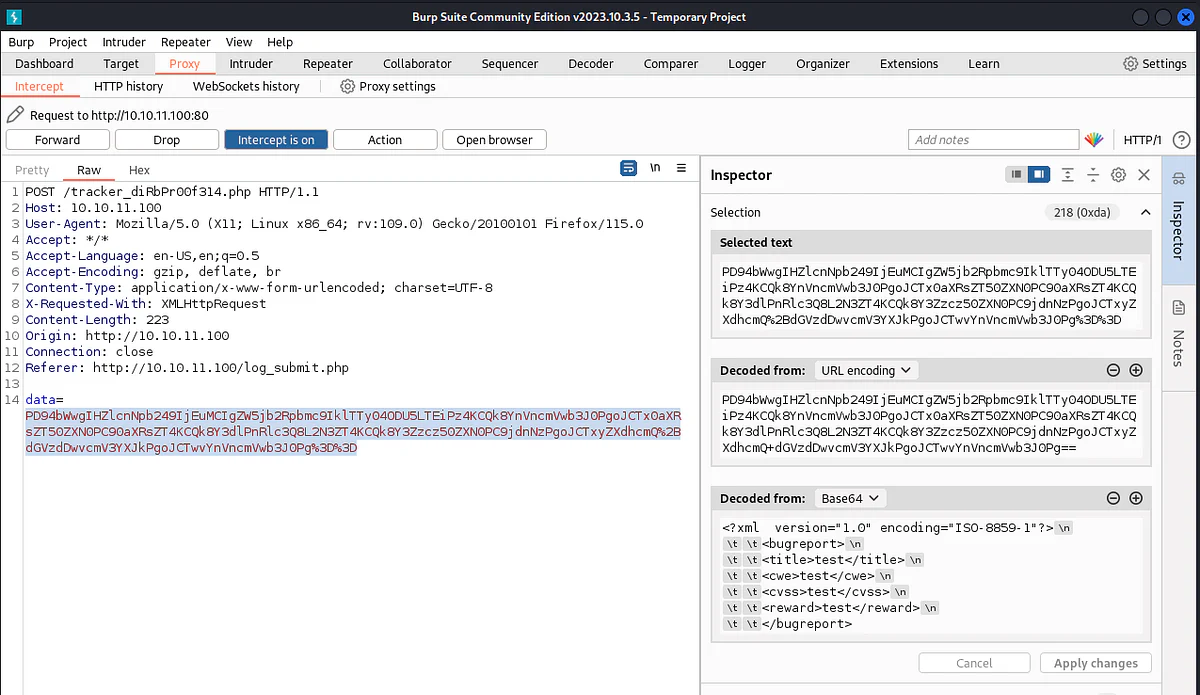Open the Intruder menu
1200x695 pixels.
[x=124, y=42]
